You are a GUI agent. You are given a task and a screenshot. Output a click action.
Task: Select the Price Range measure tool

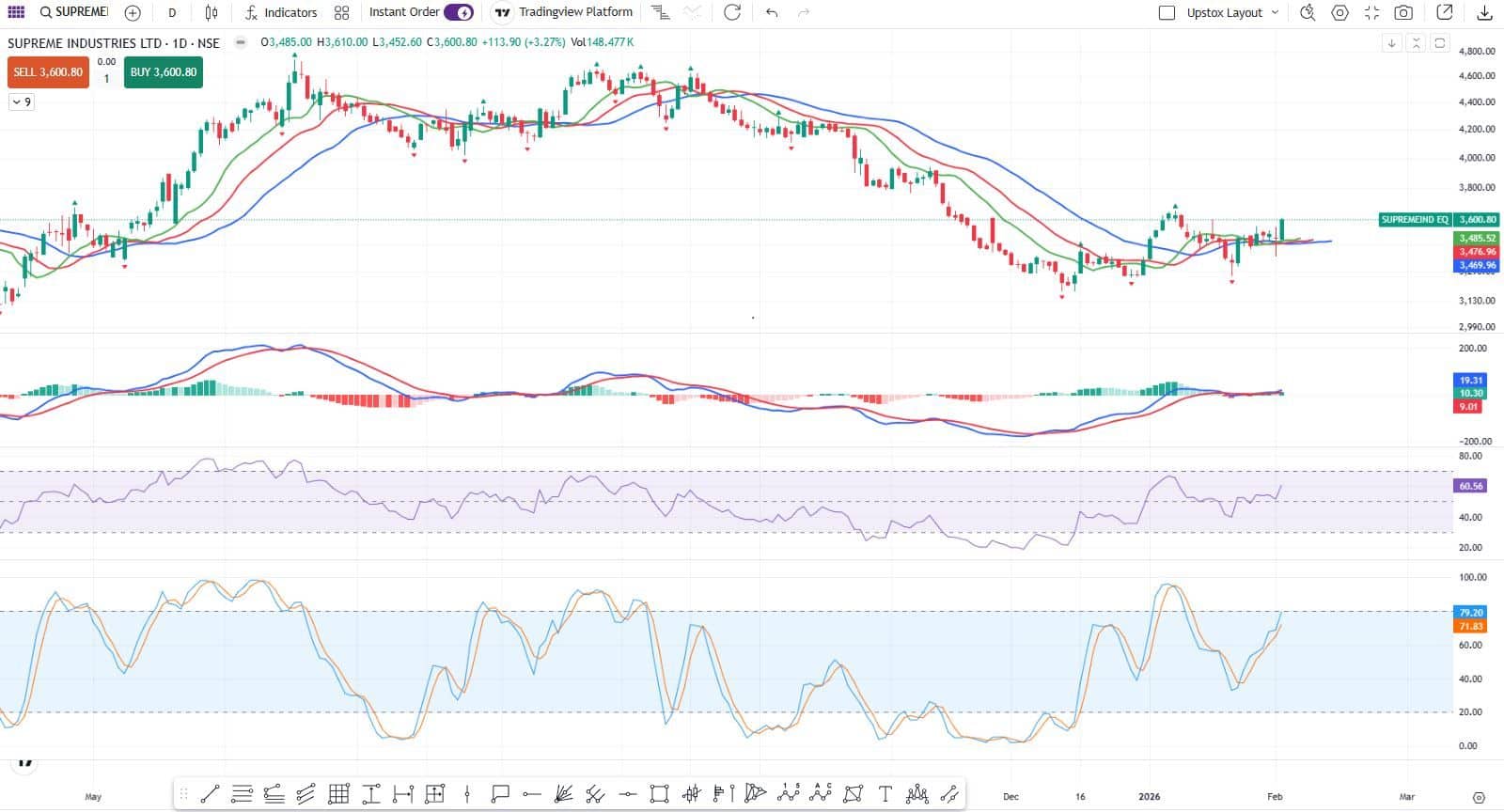pyautogui.click(x=370, y=794)
